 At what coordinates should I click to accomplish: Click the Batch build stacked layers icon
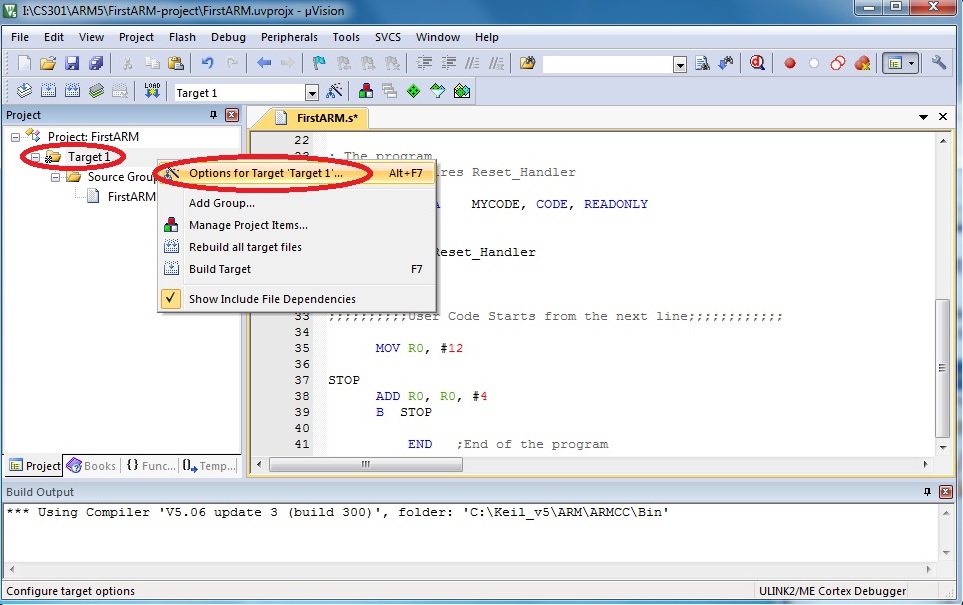(96, 92)
